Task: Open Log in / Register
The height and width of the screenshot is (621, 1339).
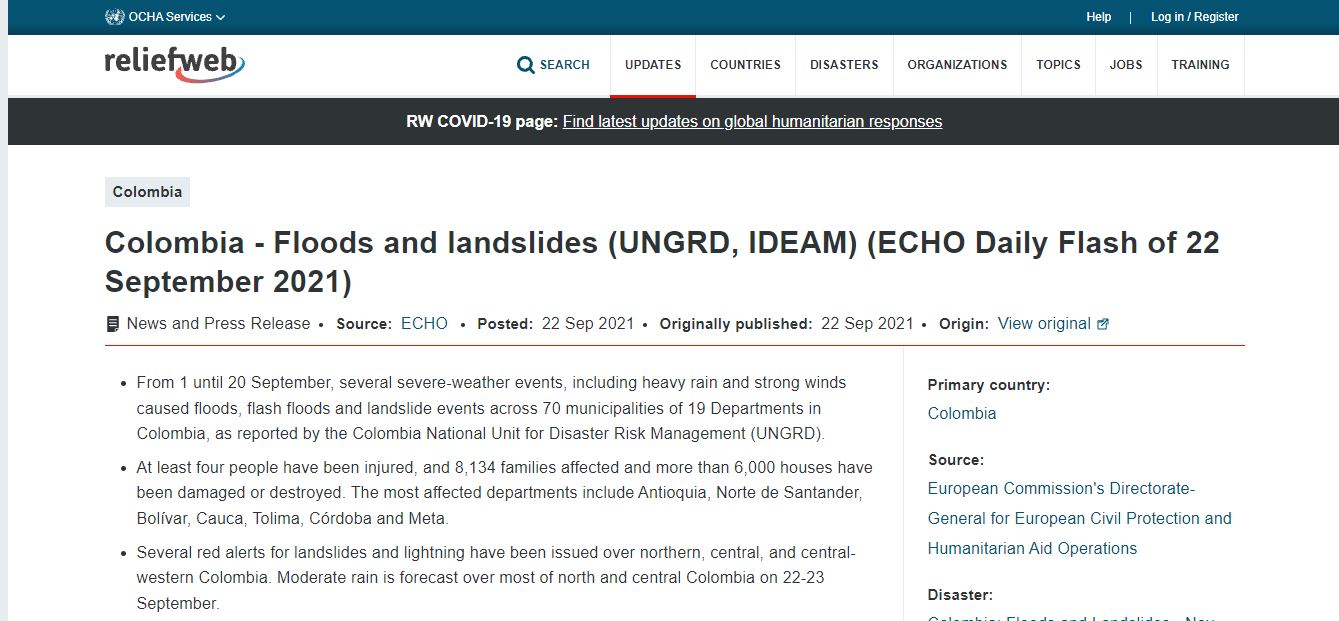Action: [x=1194, y=17]
